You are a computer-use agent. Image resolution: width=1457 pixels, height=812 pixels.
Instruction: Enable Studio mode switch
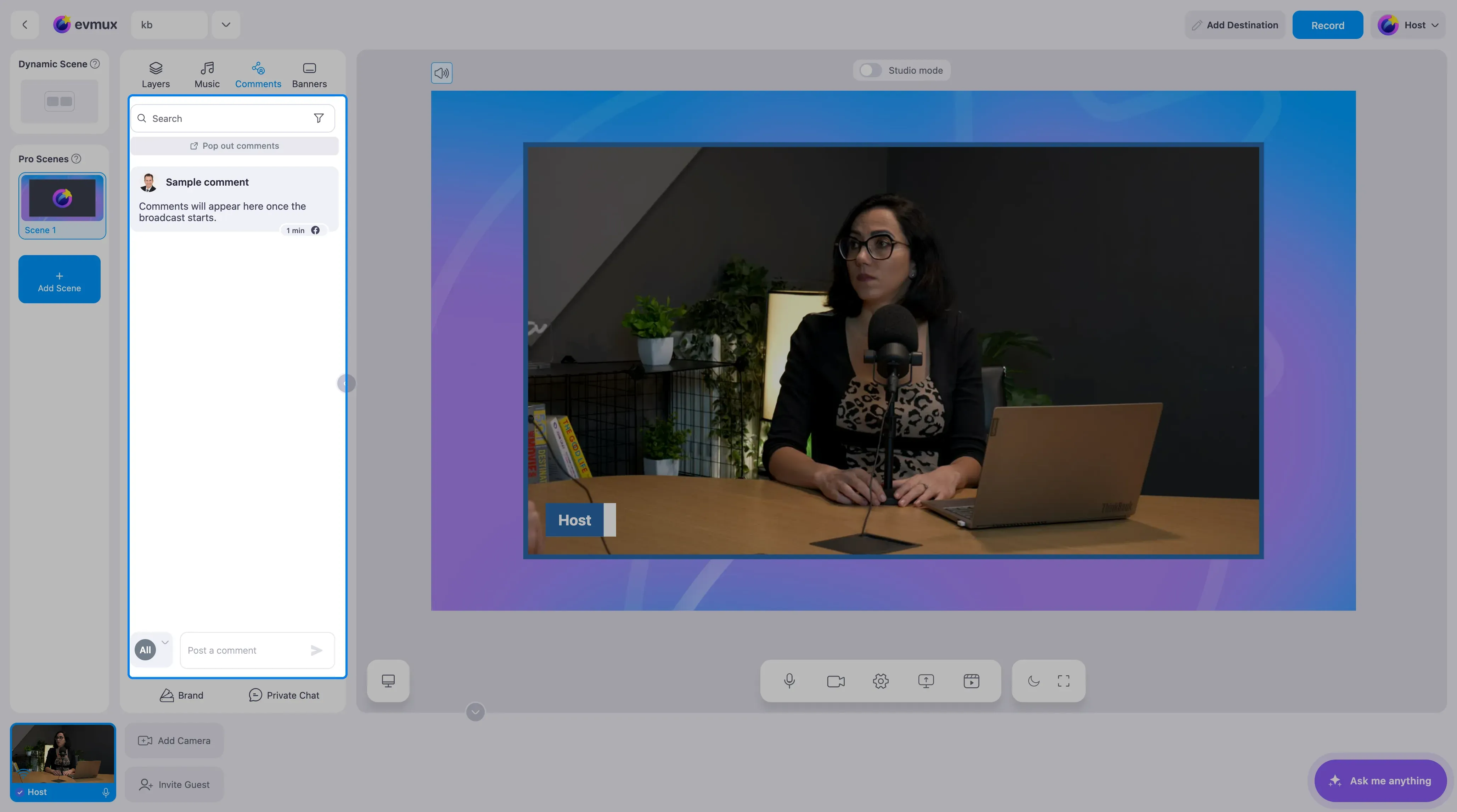(x=870, y=70)
